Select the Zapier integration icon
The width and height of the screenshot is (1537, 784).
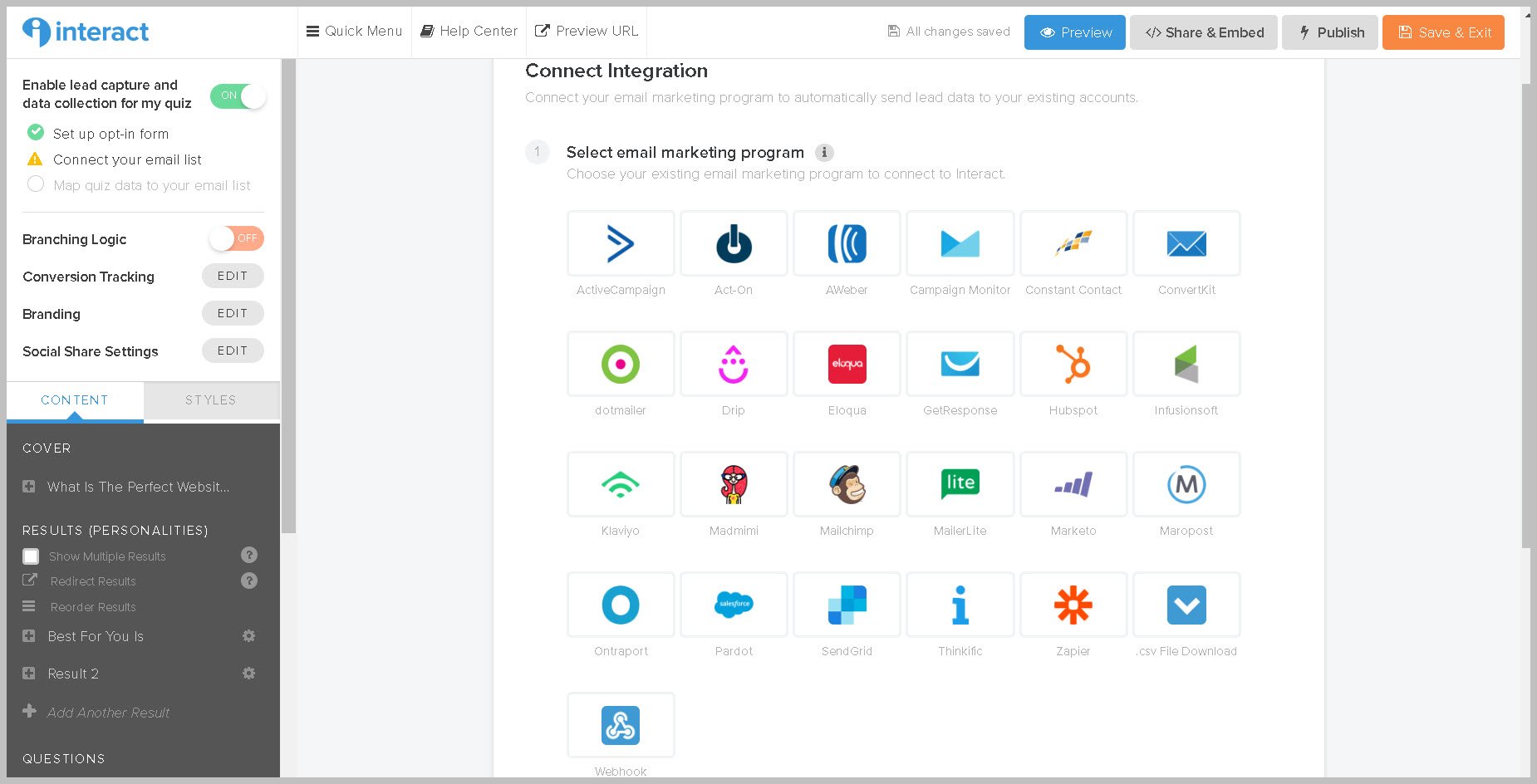[1073, 605]
